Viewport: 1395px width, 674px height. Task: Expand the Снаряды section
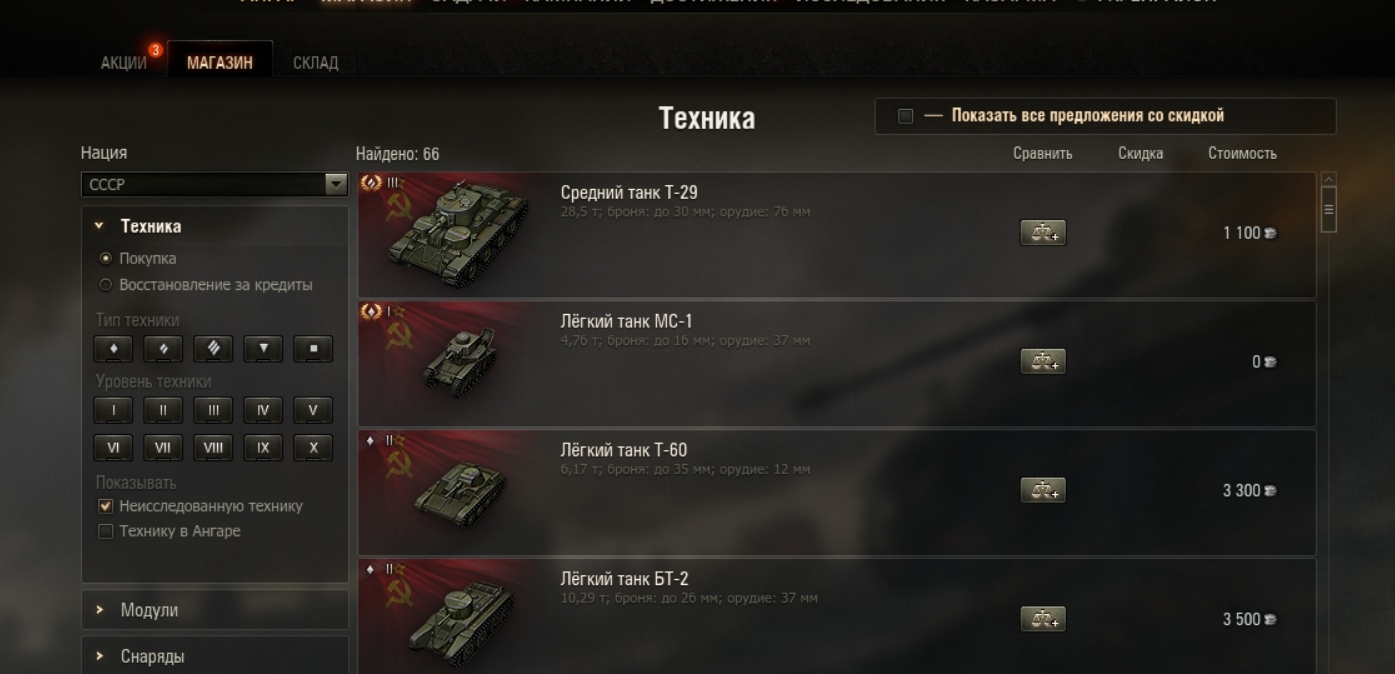pyautogui.click(x=215, y=657)
